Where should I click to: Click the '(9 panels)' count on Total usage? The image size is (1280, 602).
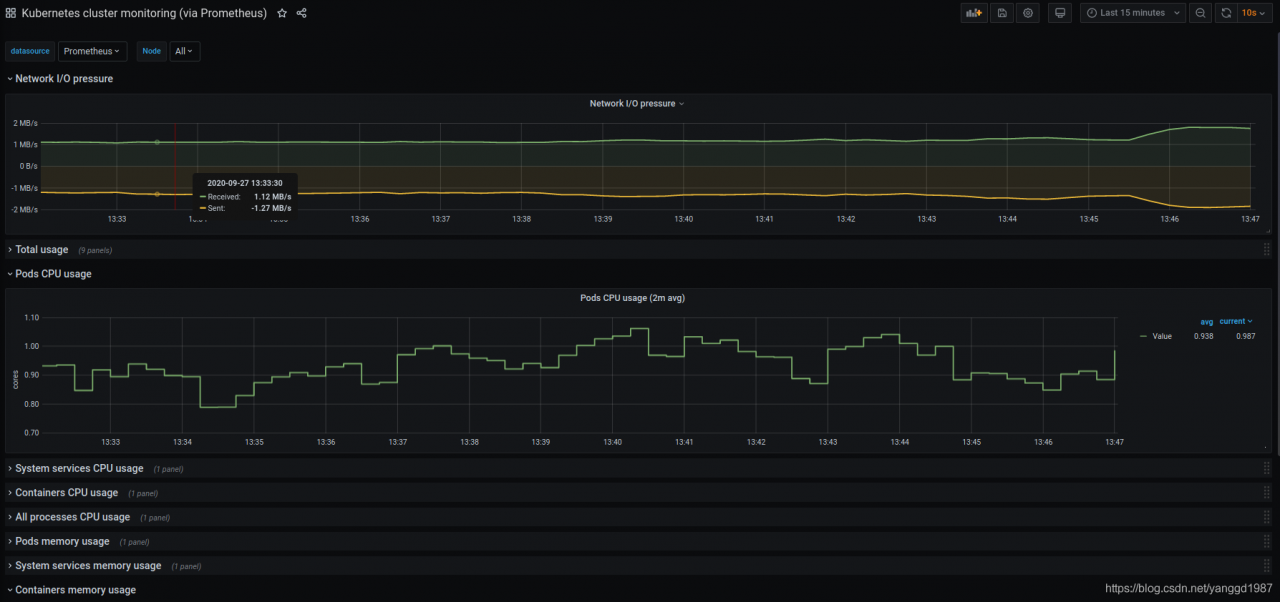point(95,250)
